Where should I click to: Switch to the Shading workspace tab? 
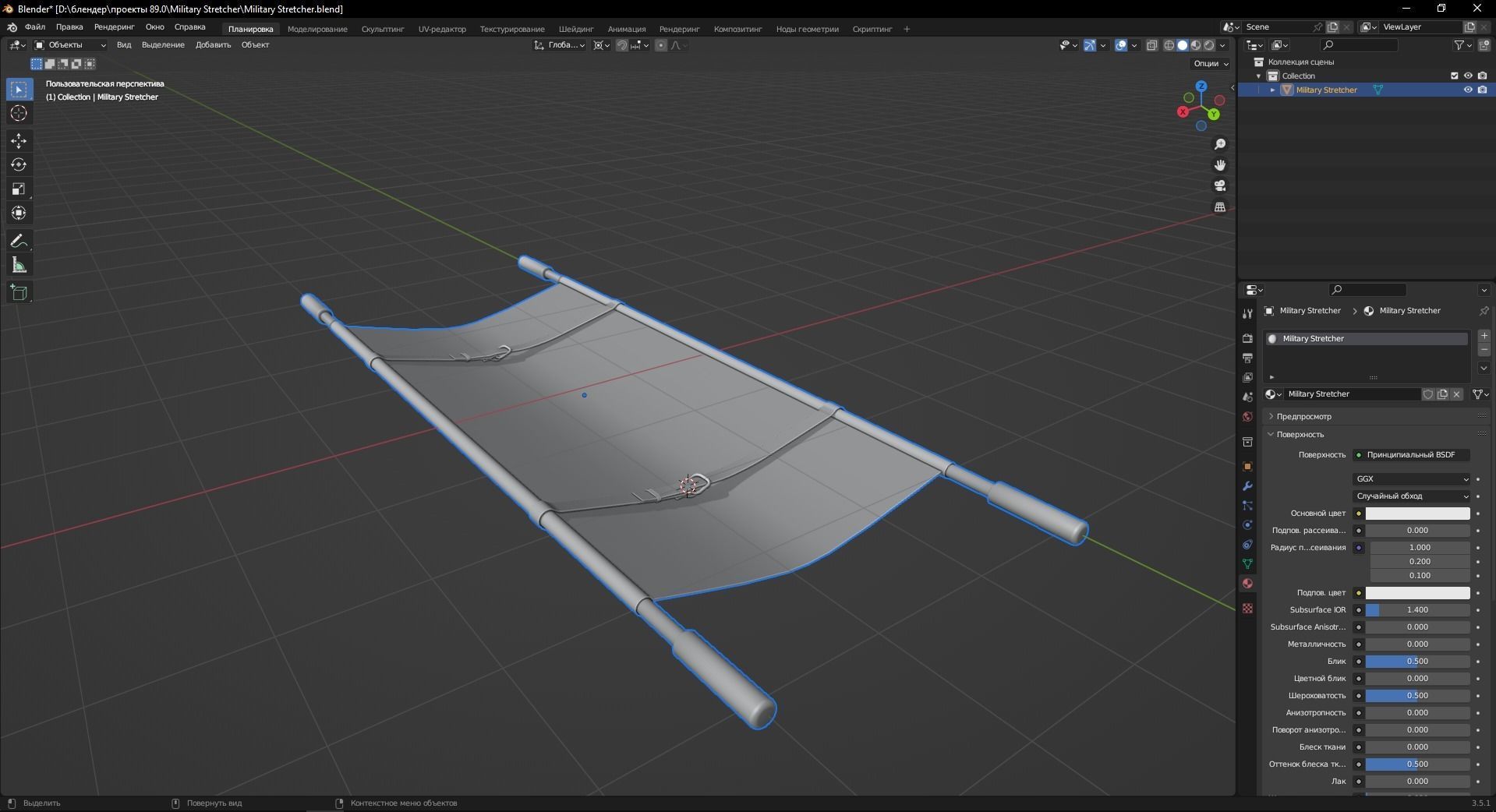pos(576,29)
